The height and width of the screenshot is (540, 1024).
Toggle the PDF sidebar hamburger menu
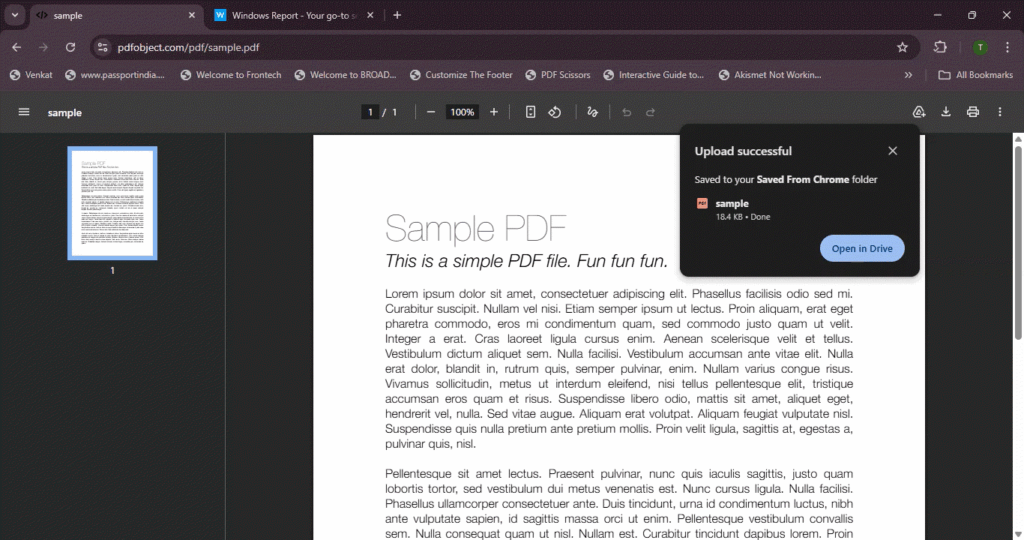pyautogui.click(x=24, y=112)
